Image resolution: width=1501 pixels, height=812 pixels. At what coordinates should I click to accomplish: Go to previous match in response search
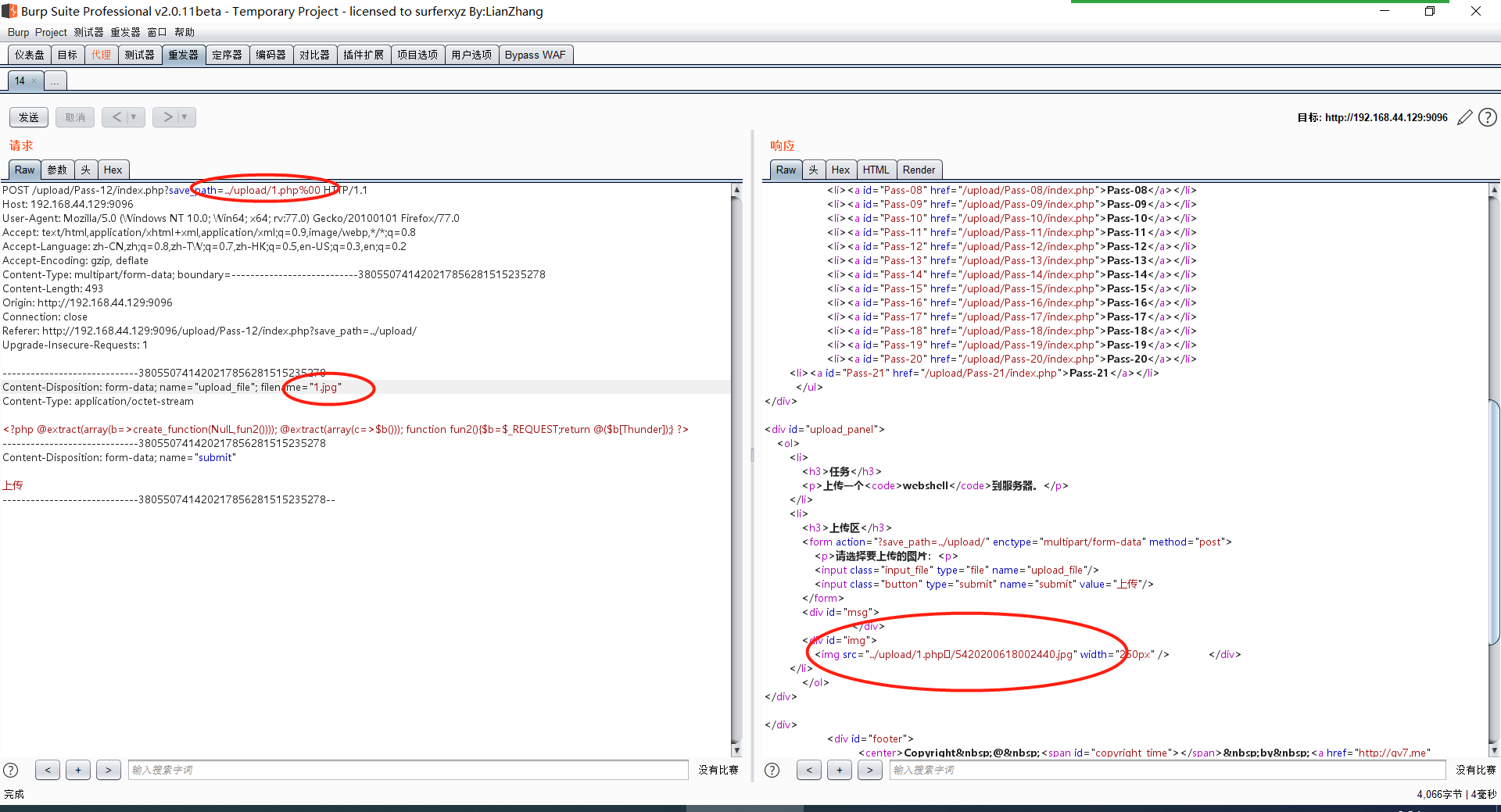point(809,770)
